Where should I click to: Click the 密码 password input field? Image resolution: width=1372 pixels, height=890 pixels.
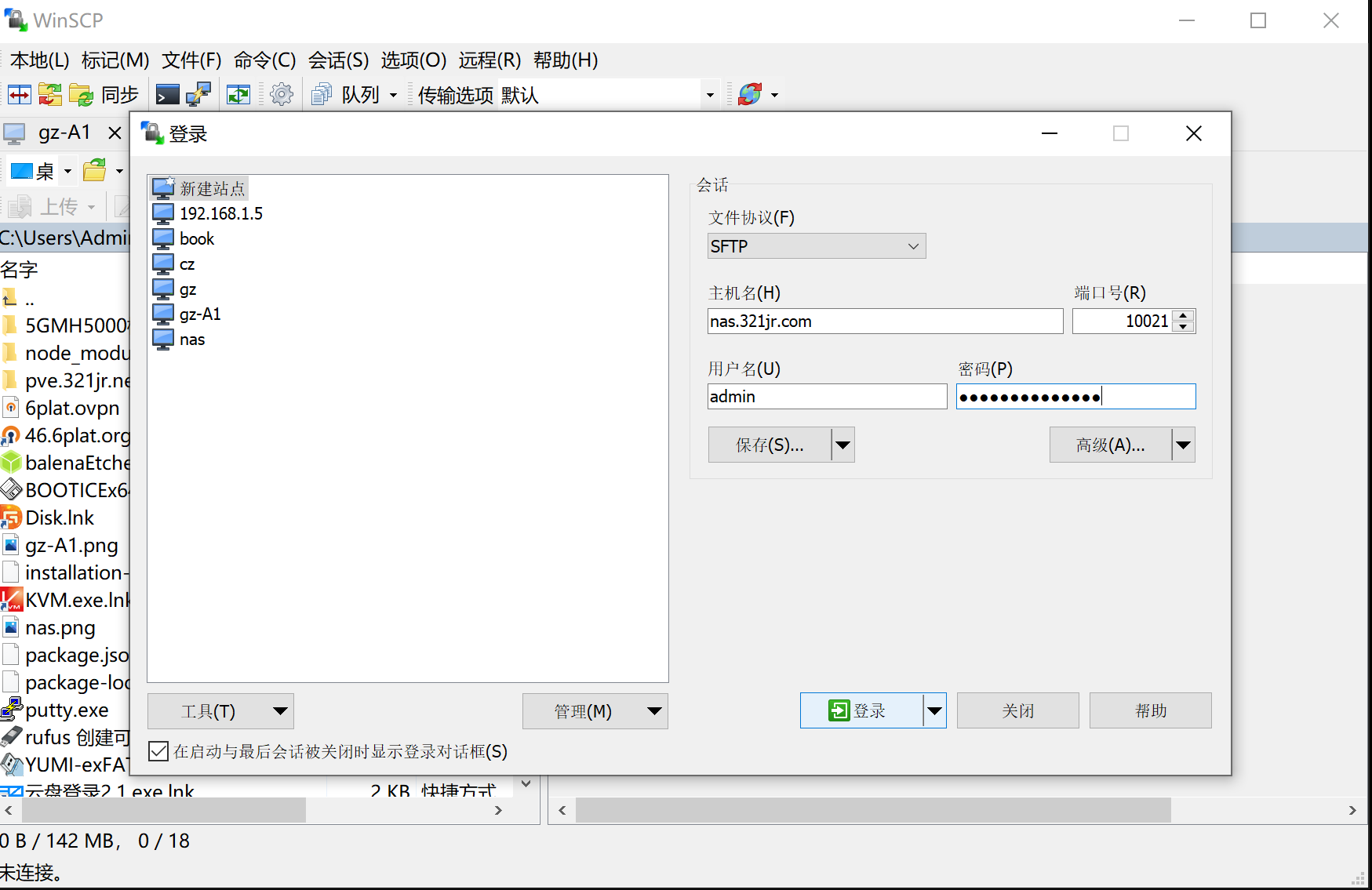pos(1075,396)
